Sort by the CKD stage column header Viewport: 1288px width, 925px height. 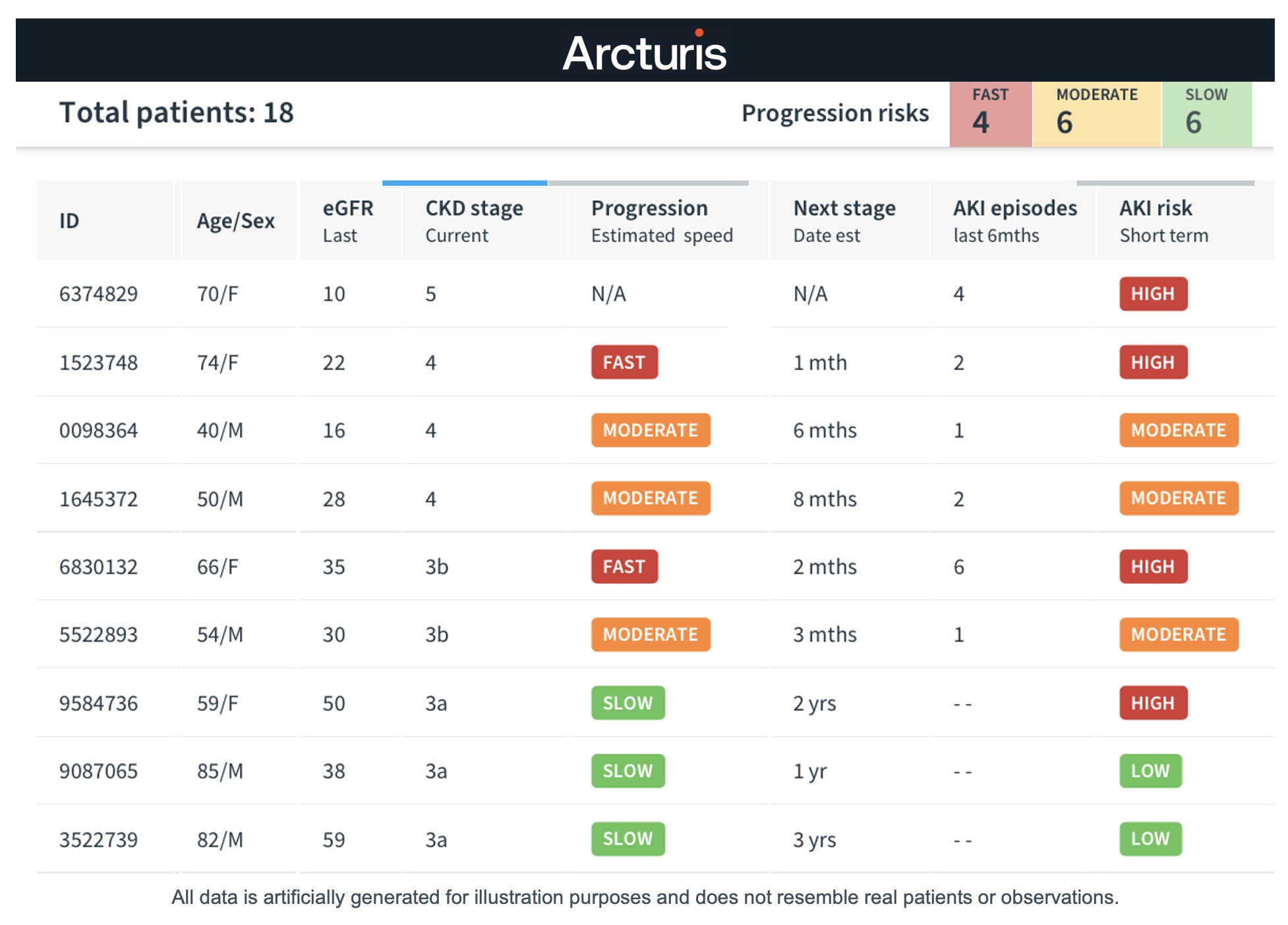tap(474, 220)
